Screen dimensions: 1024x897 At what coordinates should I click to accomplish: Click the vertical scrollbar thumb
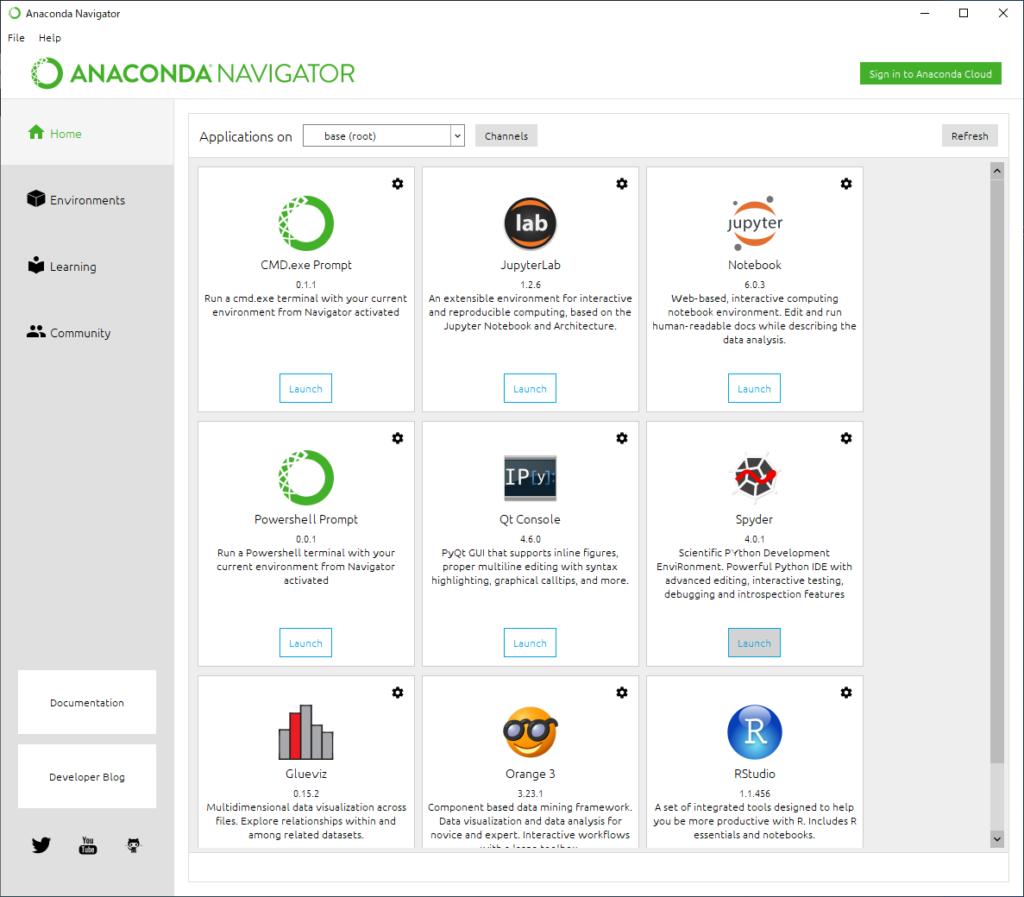(997, 471)
